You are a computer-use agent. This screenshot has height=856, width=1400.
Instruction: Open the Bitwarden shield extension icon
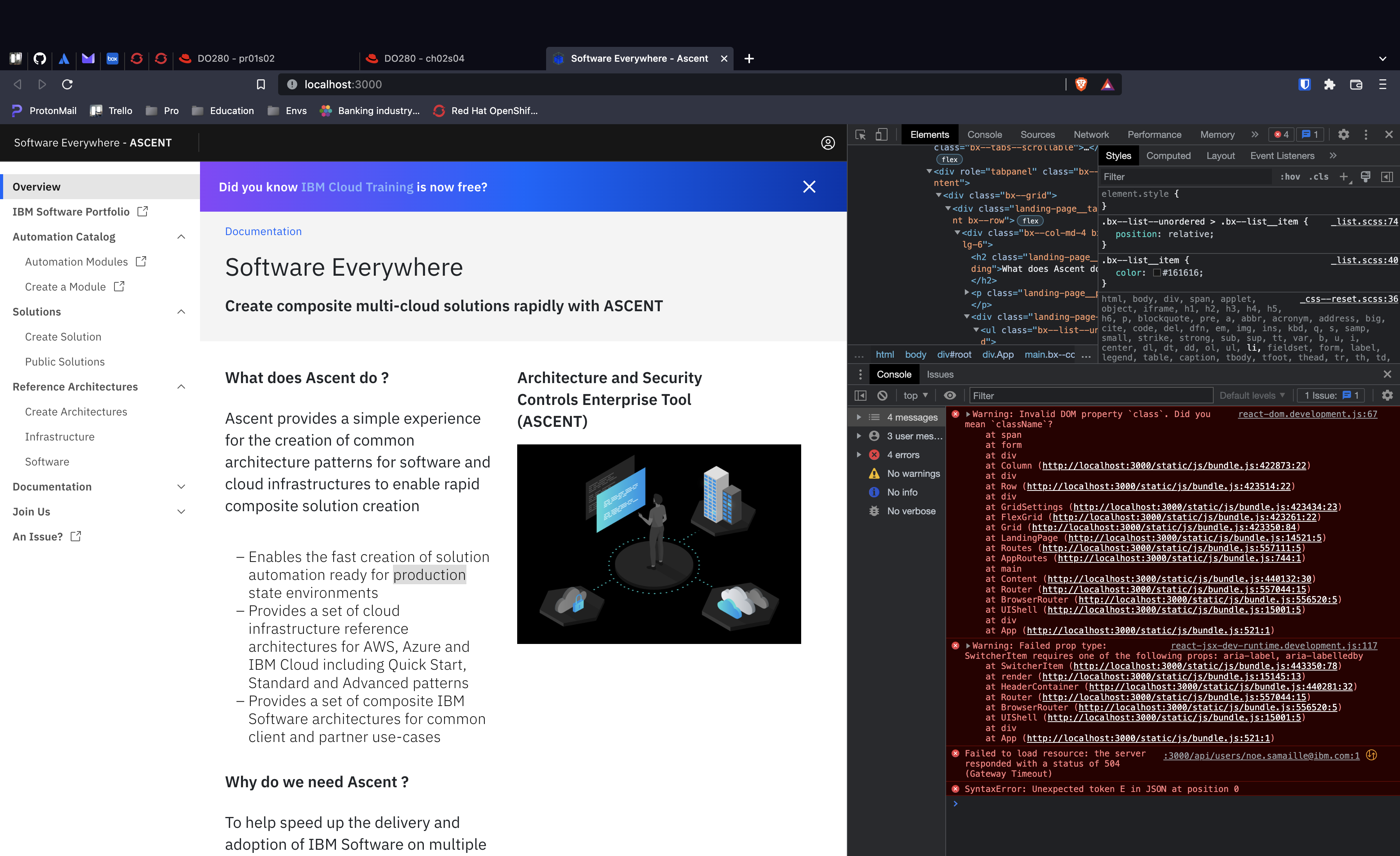(1305, 85)
